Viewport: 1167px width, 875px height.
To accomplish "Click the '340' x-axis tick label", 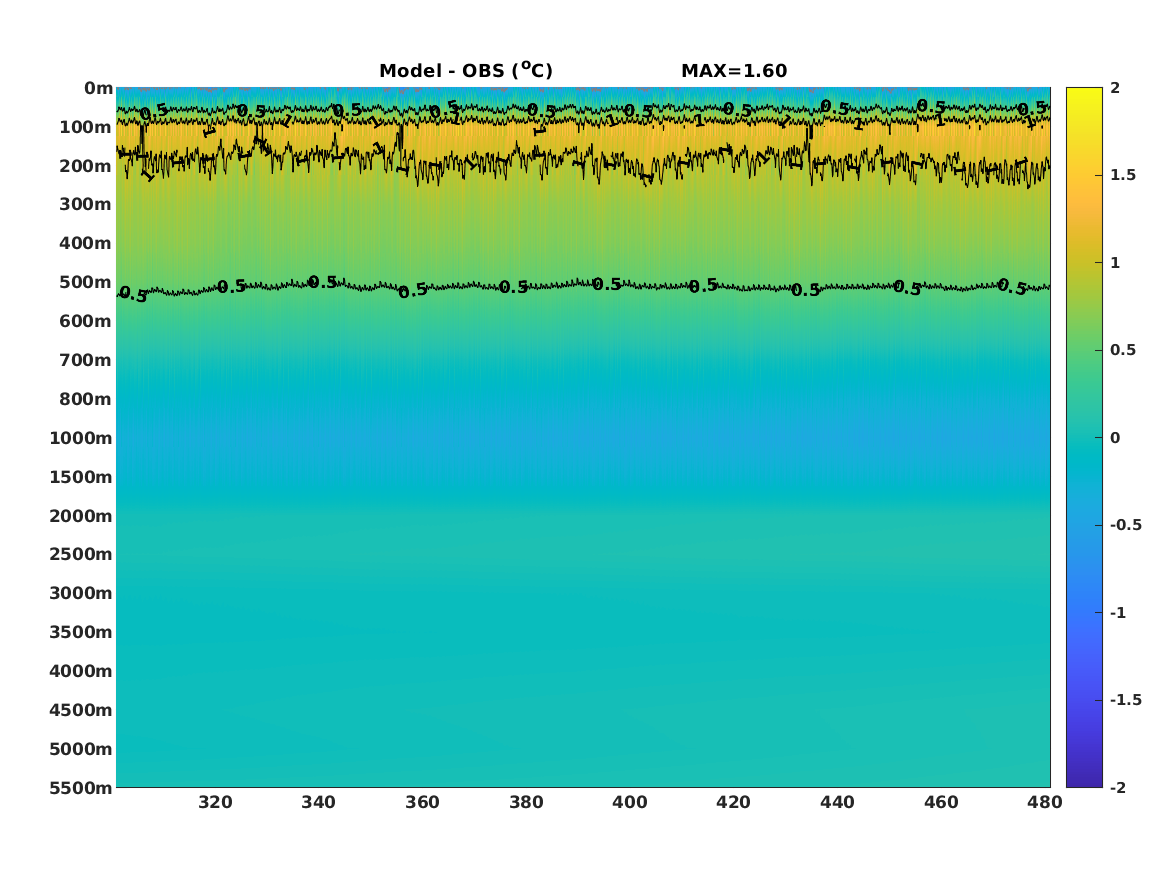I will coord(319,802).
